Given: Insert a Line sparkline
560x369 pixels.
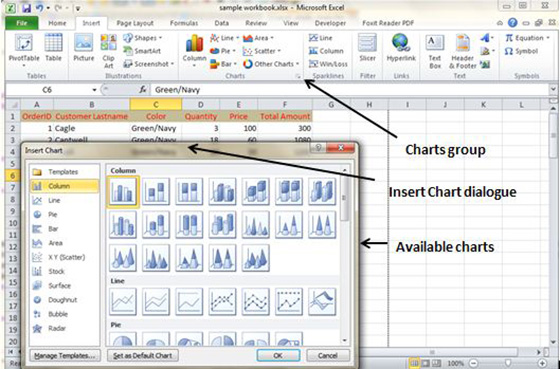Looking at the screenshot, I should coord(321,38).
